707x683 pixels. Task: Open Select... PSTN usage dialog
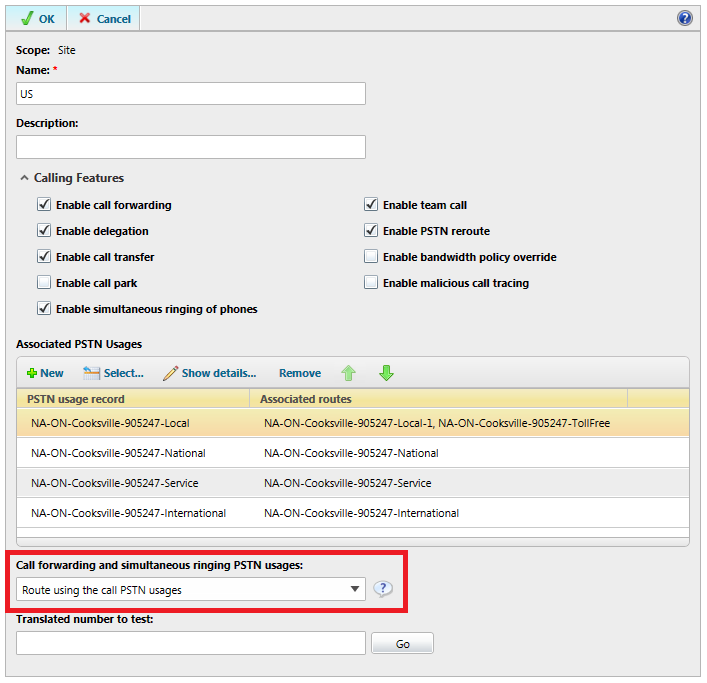pos(114,373)
